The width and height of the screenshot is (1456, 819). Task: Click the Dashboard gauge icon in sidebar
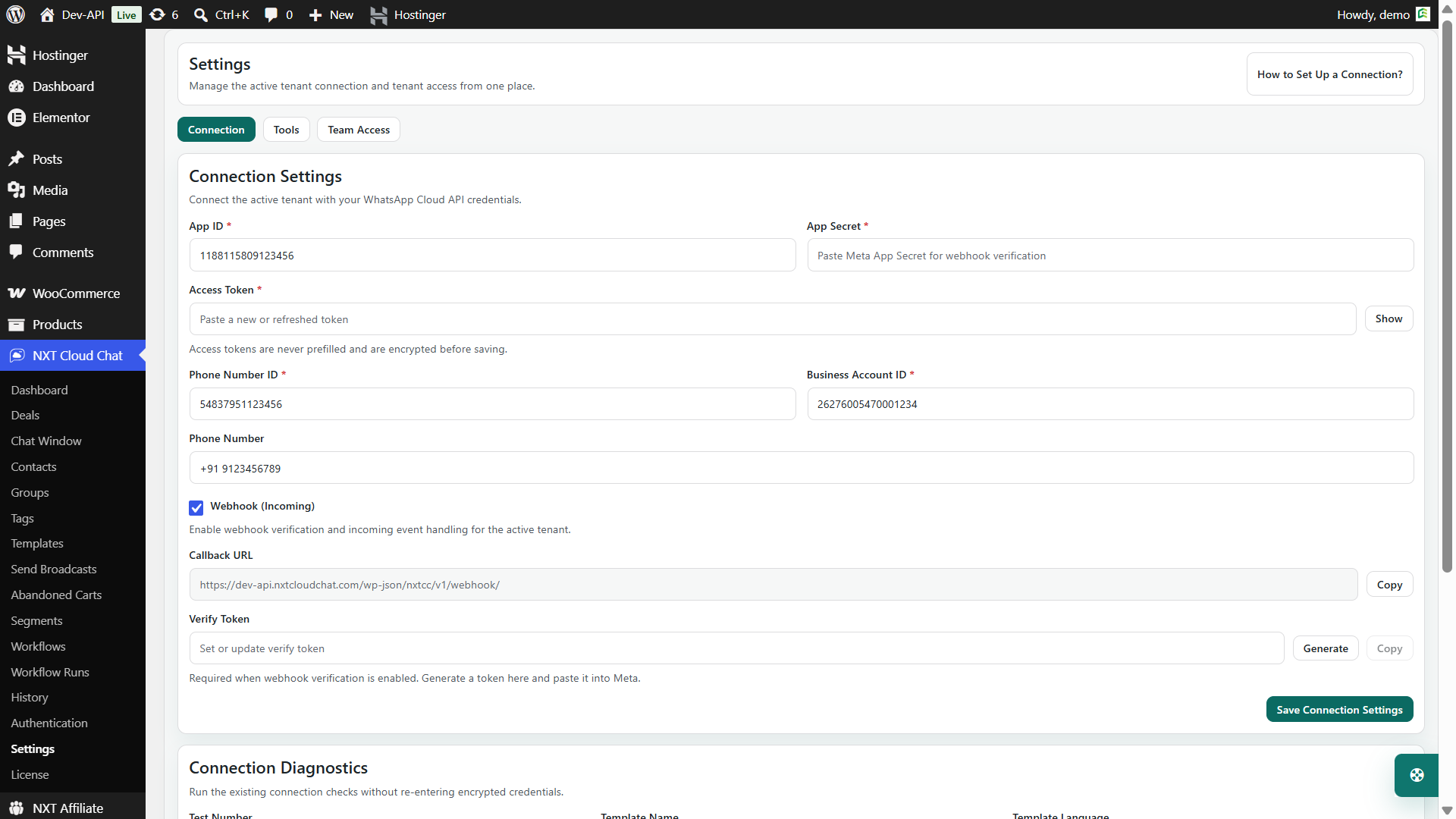(17, 86)
